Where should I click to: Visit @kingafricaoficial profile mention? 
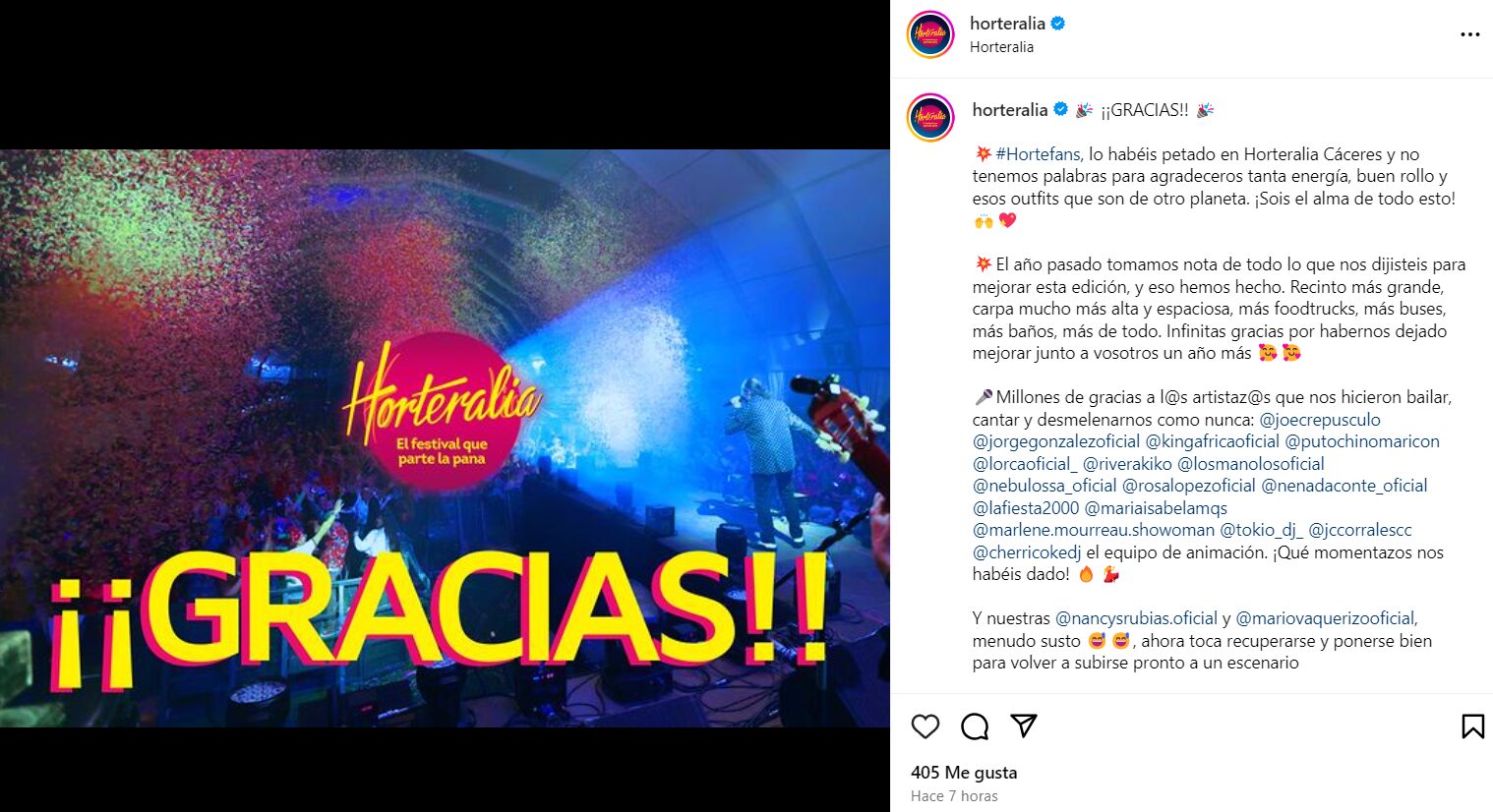click(1213, 441)
